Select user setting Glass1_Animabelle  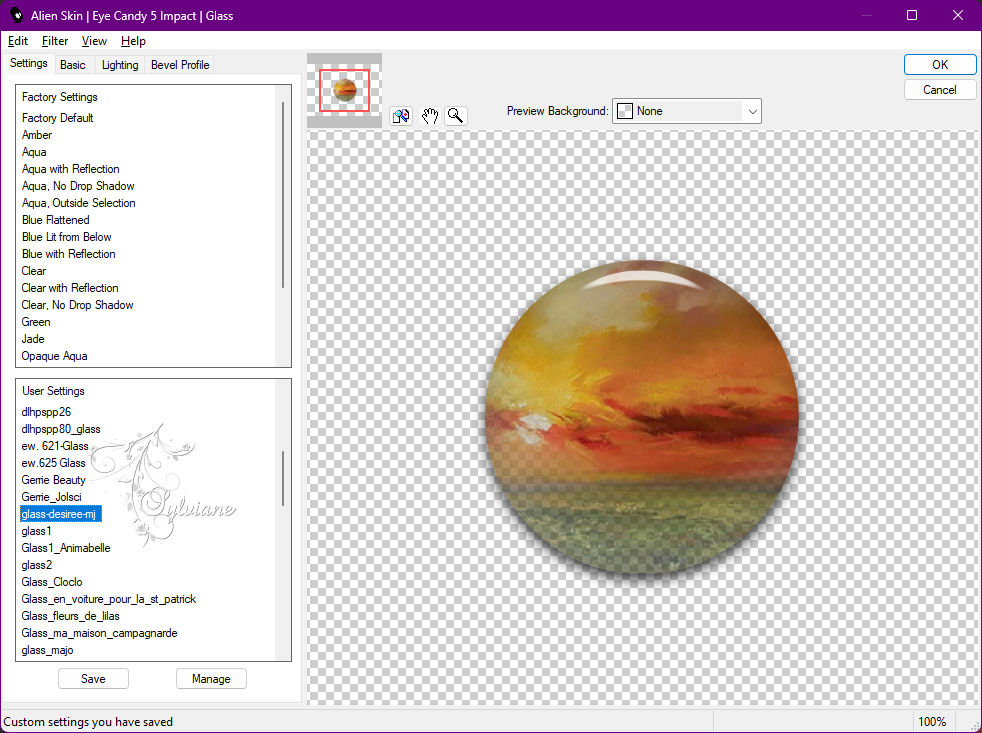[x=66, y=548]
